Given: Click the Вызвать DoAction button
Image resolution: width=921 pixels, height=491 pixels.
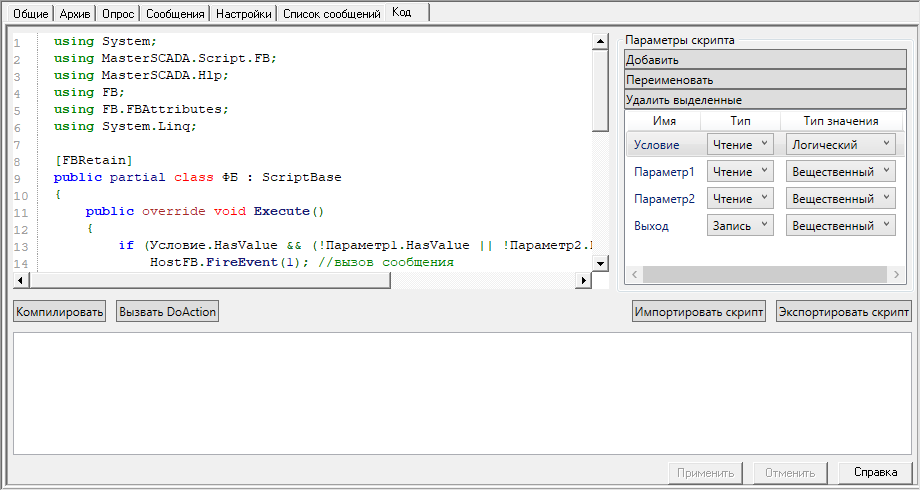Looking at the screenshot, I should (167, 312).
